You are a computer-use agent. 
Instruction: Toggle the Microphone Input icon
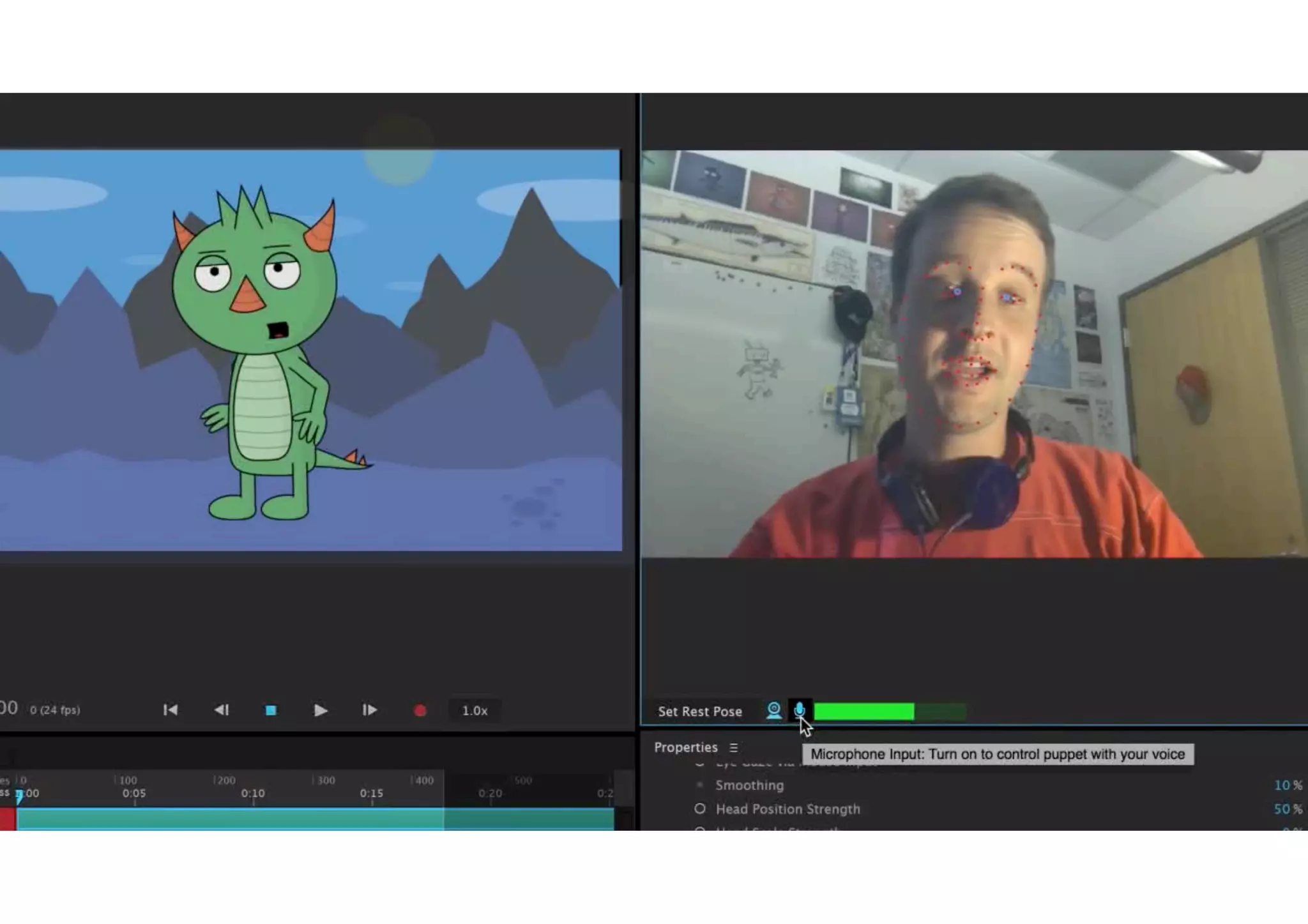[799, 710]
